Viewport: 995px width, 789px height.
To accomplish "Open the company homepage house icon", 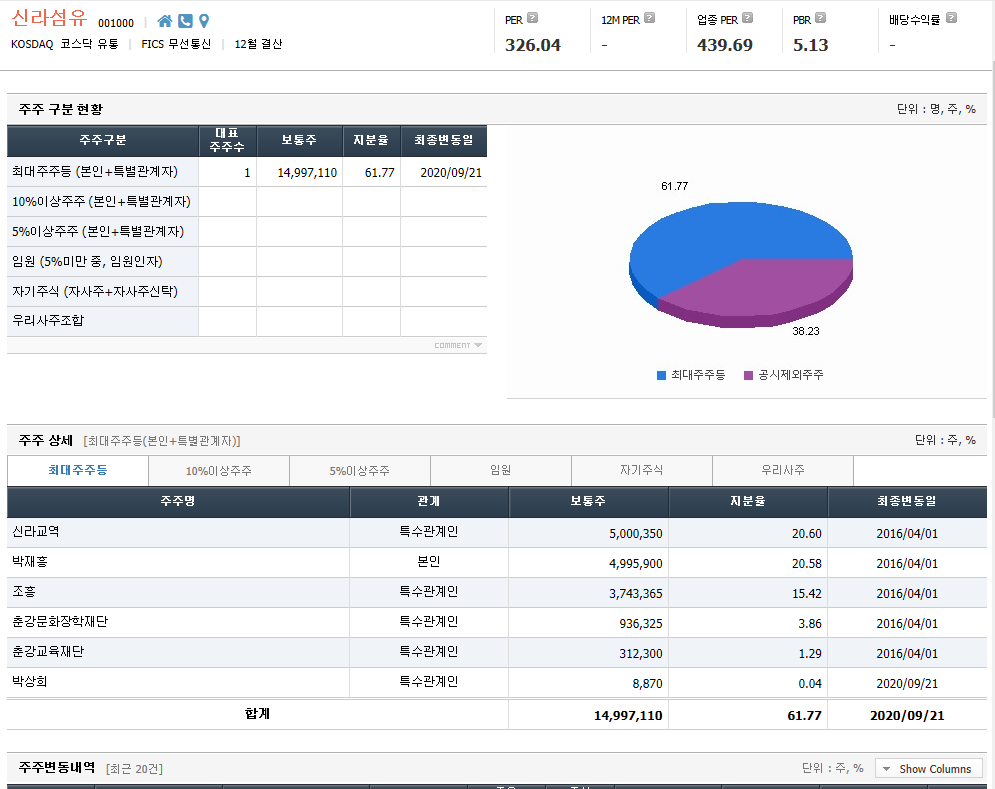I will (164, 21).
